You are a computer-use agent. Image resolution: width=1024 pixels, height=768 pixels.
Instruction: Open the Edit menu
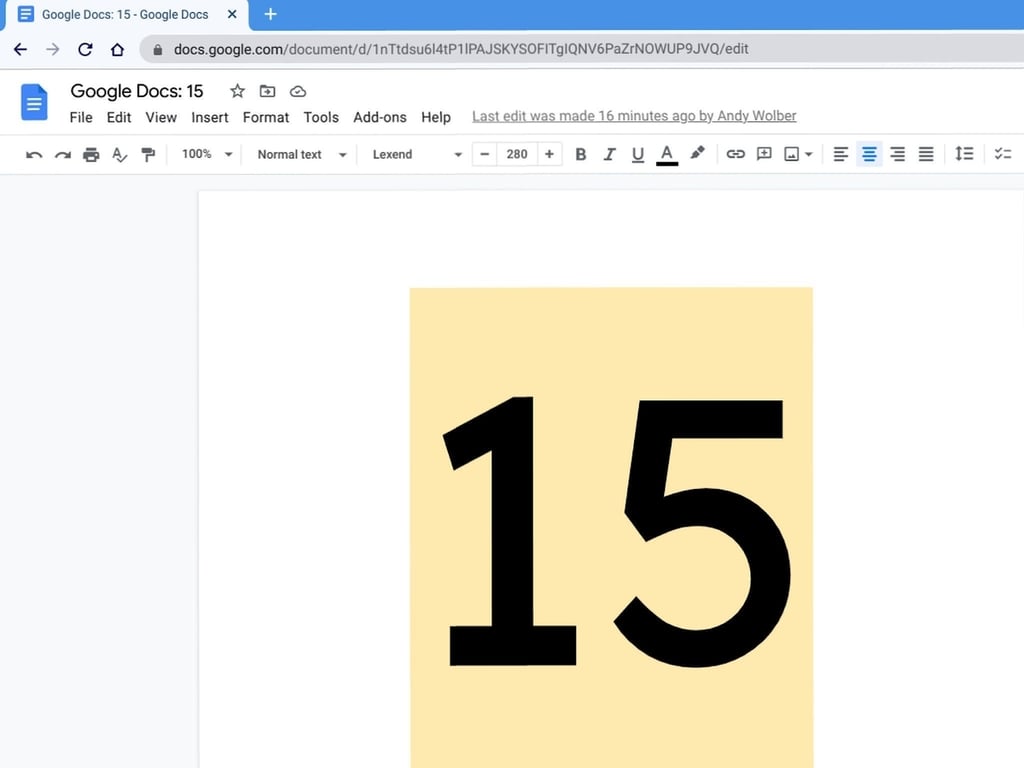(119, 118)
